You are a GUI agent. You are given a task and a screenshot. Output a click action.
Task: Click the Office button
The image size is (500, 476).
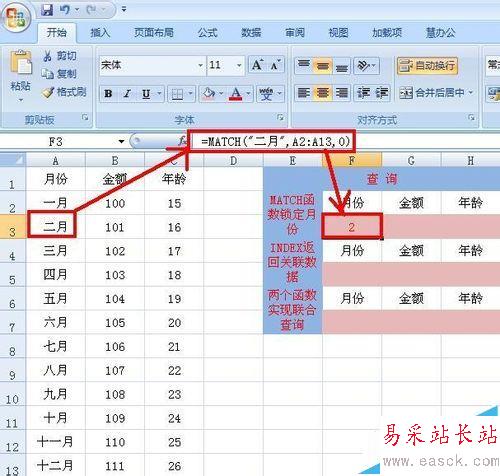[16, 17]
